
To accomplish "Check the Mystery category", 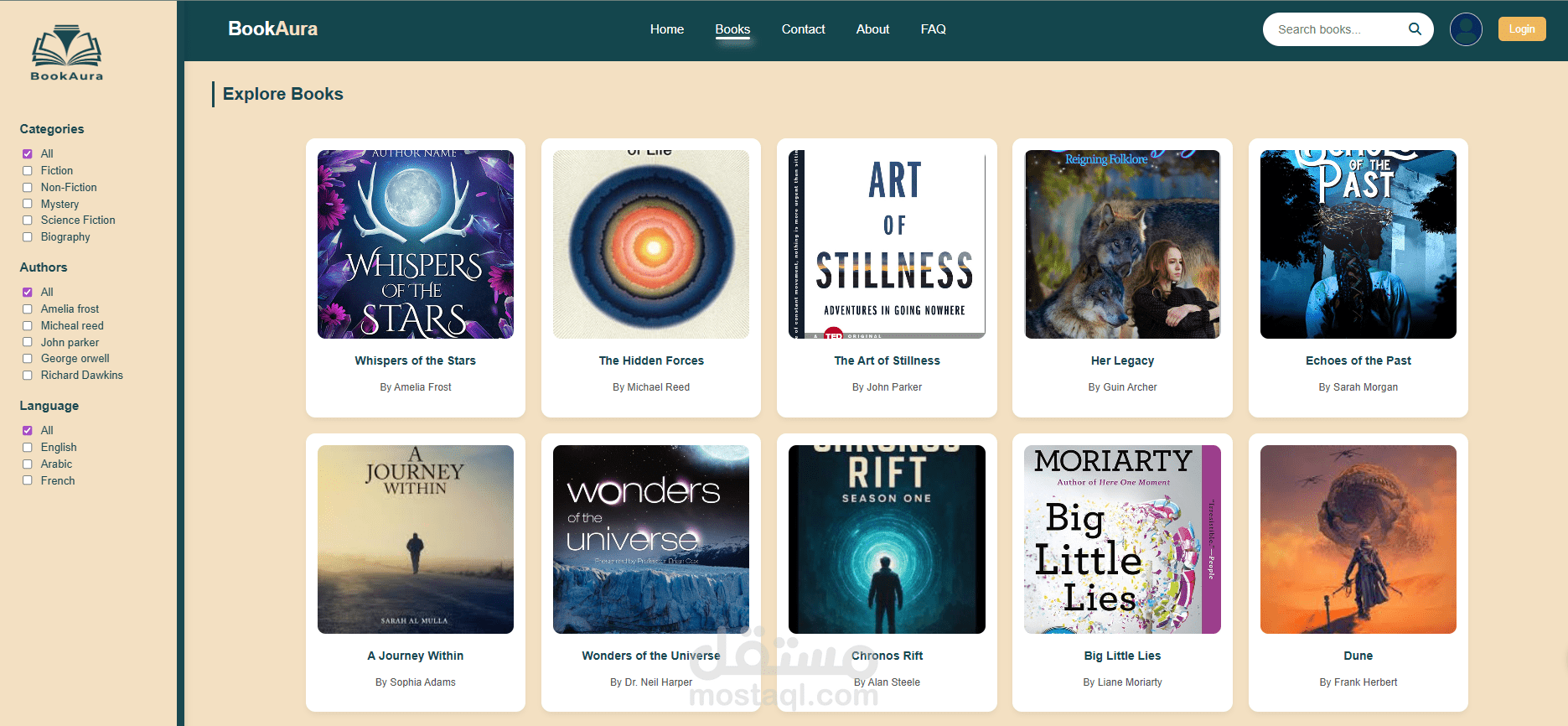I will coord(28,204).
